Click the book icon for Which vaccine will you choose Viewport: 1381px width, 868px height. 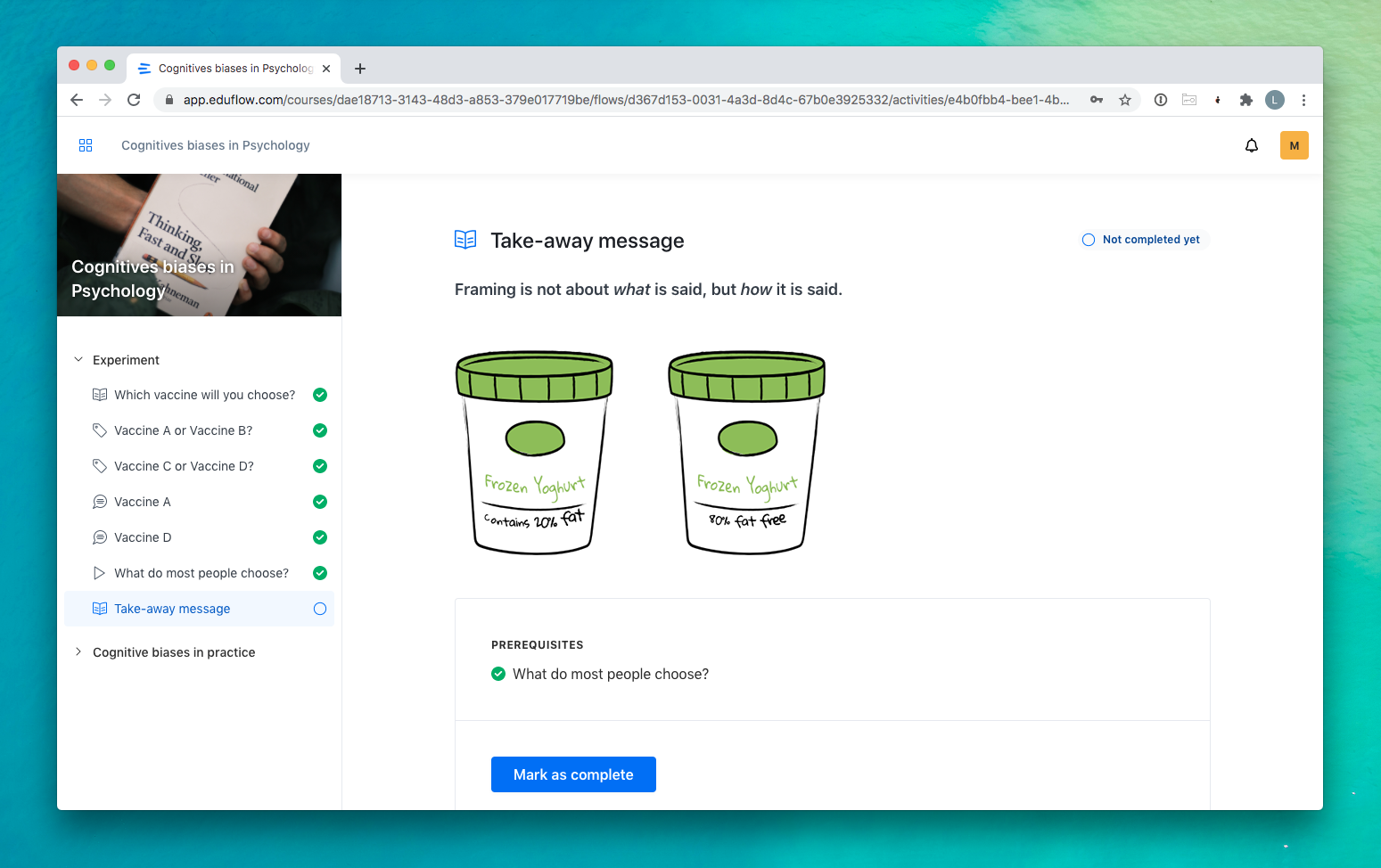coord(100,395)
